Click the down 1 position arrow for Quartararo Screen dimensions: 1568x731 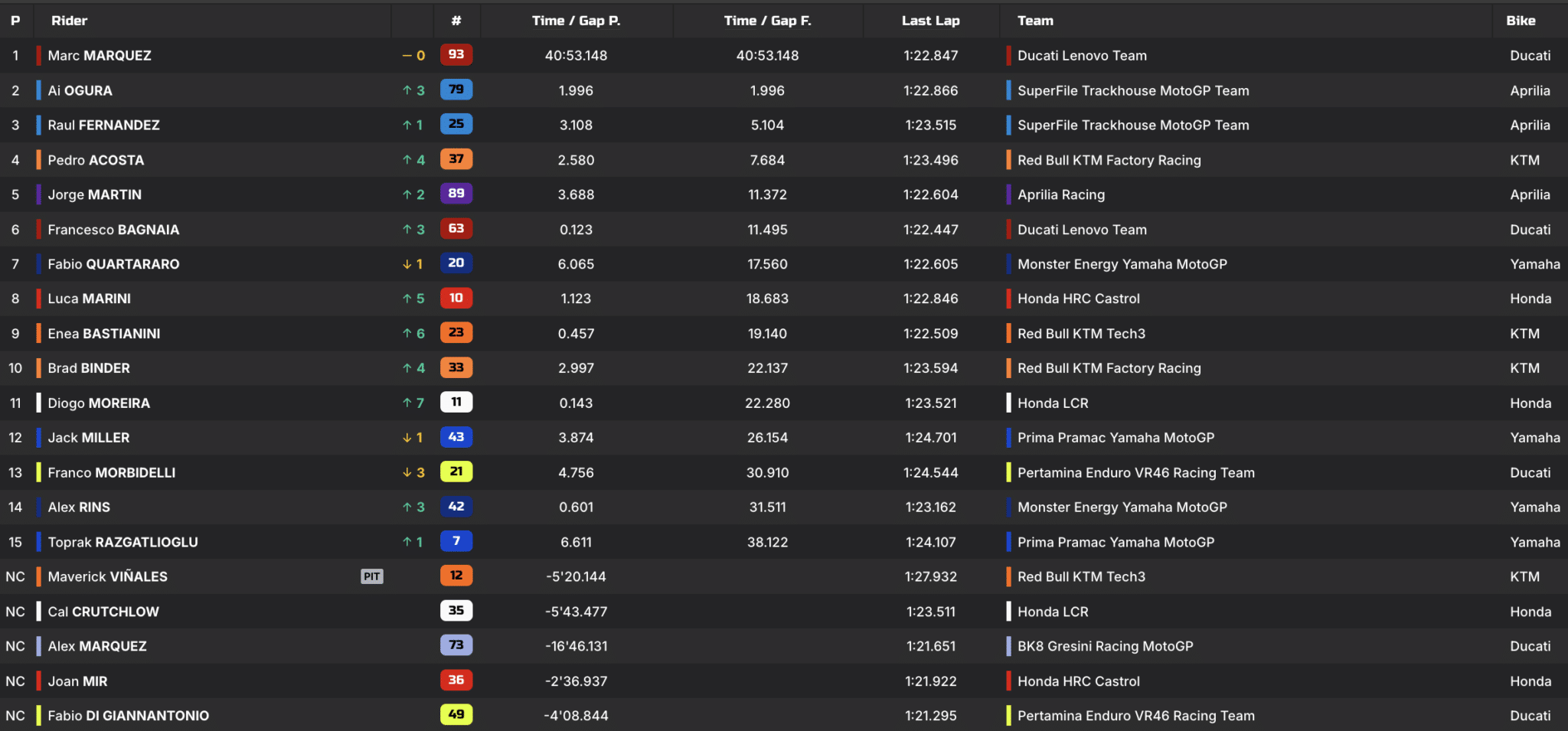pos(413,264)
